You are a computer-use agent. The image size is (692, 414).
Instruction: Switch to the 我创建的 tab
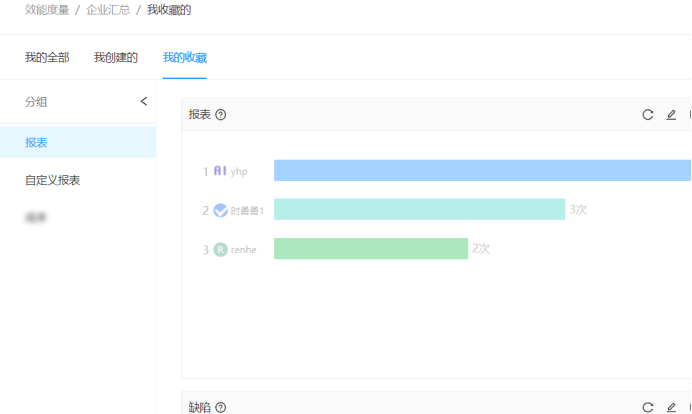[x=116, y=58]
